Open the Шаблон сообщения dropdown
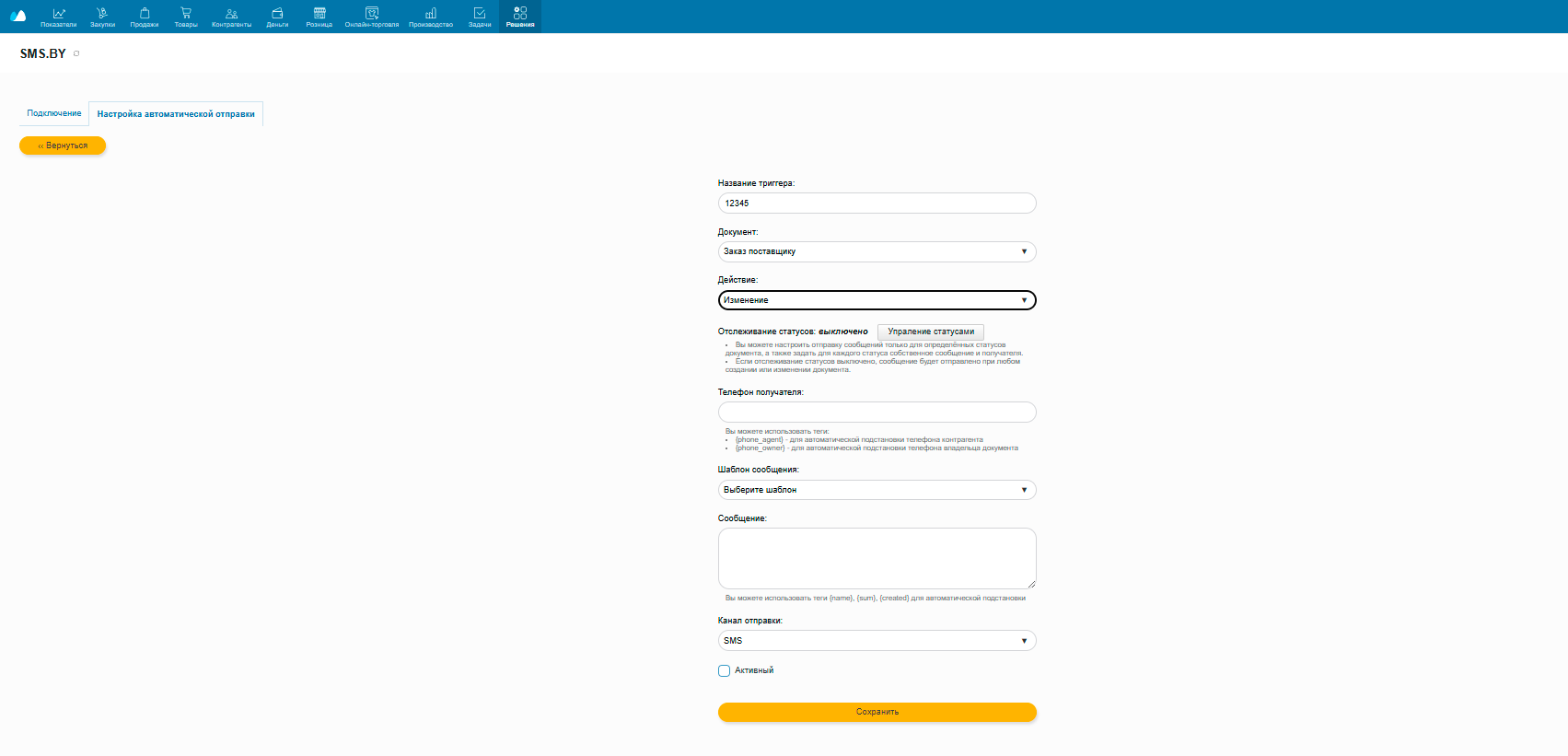The image size is (1568, 756). tap(877, 490)
